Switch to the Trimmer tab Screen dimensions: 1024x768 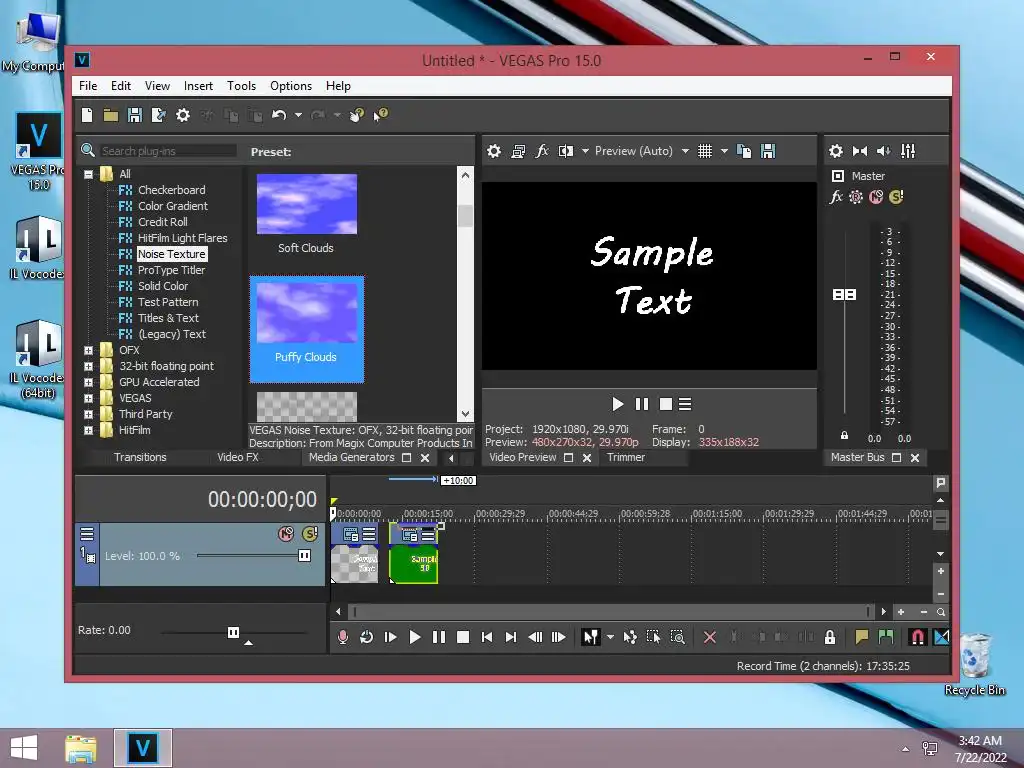(626, 457)
